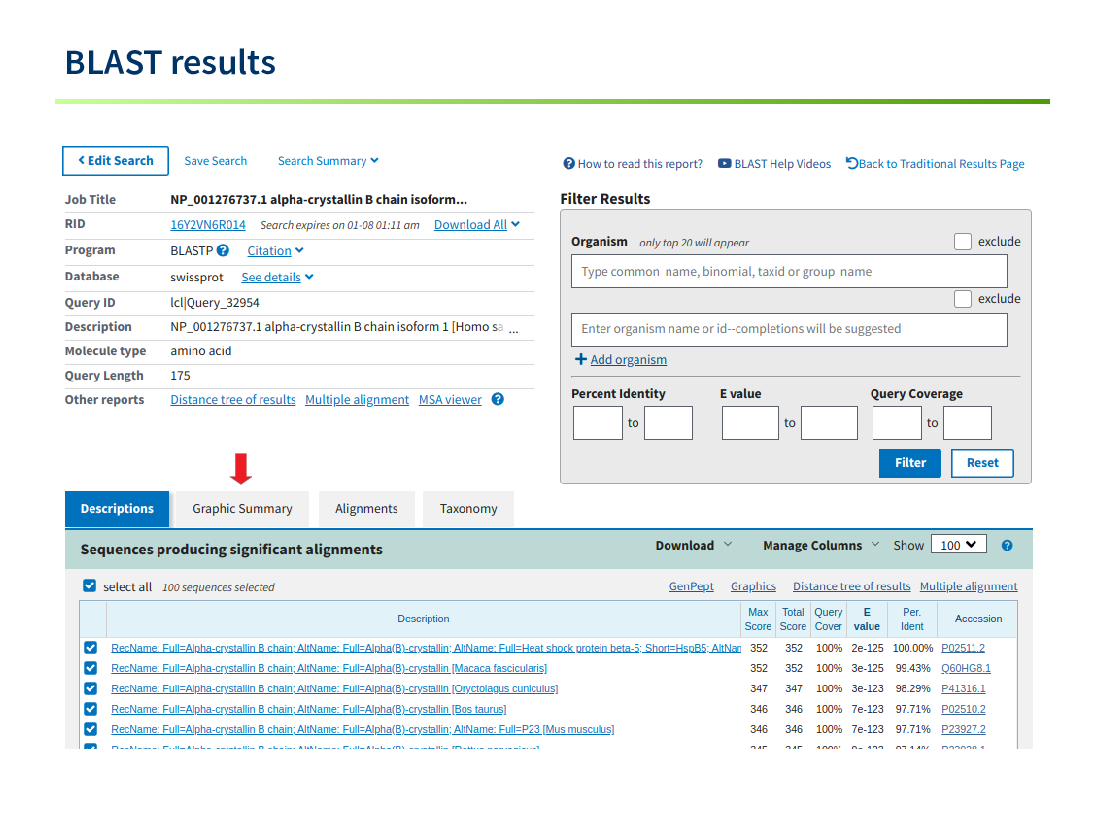Click the BLASTP help question mark icon
The height and width of the screenshot is (827, 1102).
pos(223,250)
